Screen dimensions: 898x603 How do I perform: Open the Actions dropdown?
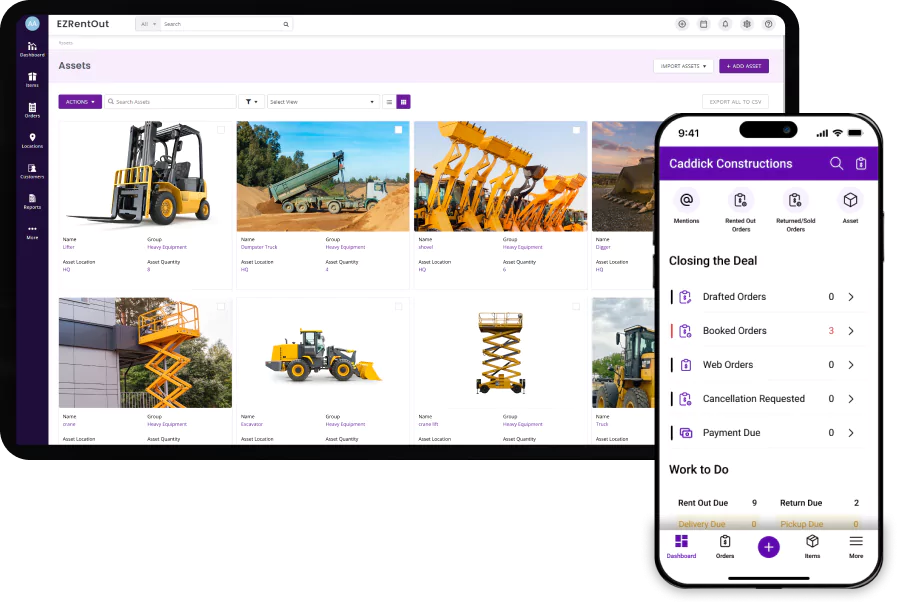(x=80, y=102)
